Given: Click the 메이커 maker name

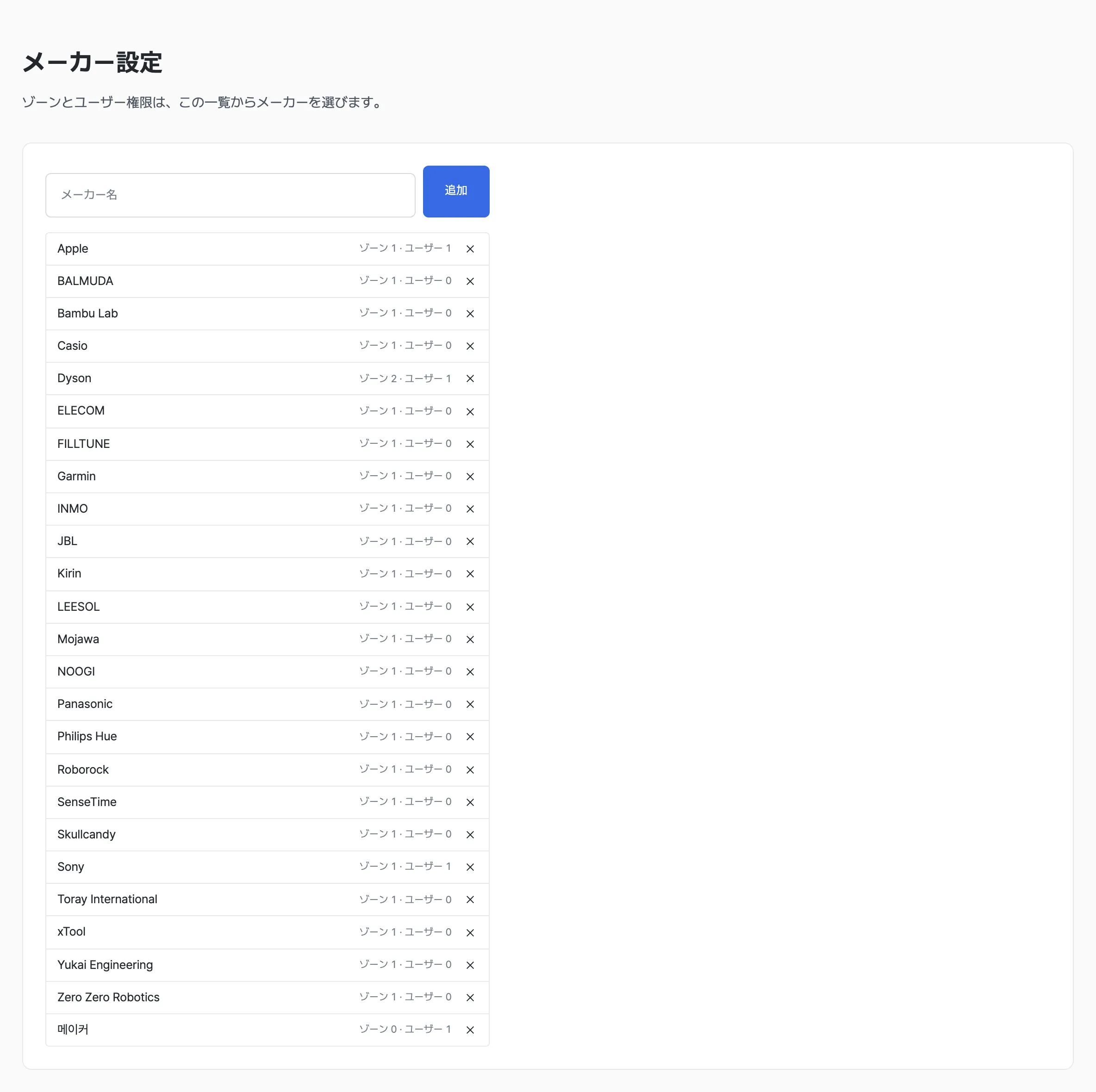Looking at the screenshot, I should point(73,1029).
